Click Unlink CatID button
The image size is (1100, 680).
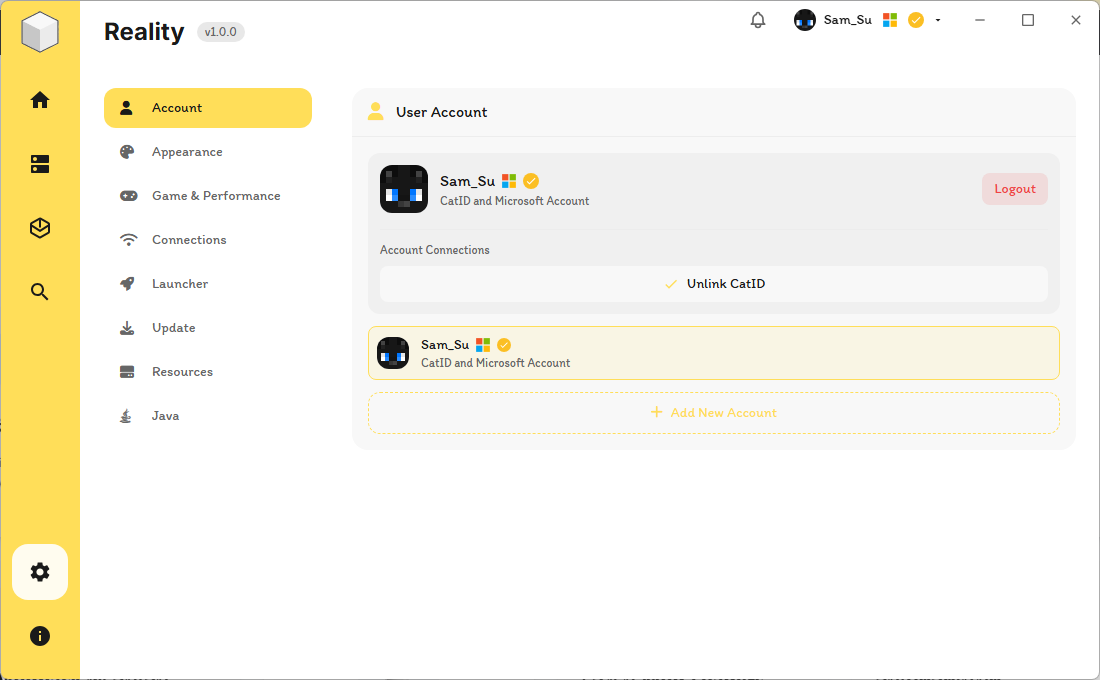714,284
